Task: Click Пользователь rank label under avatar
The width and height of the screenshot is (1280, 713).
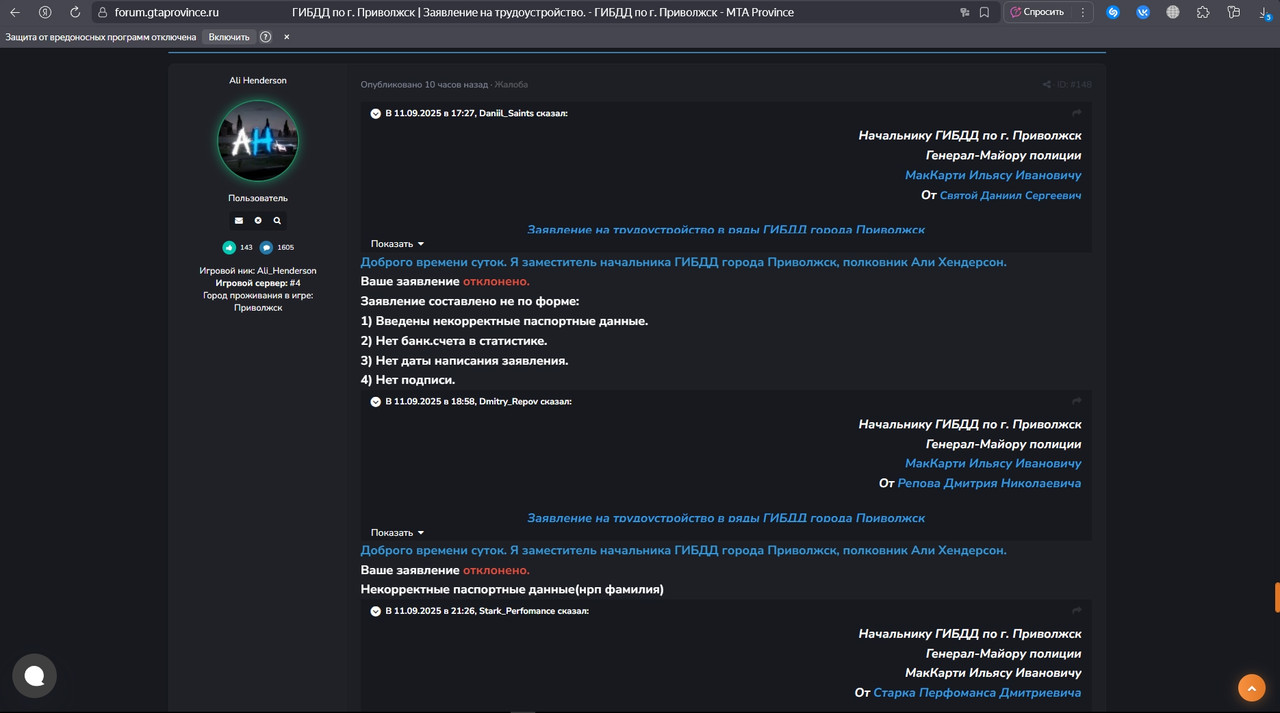Action: pyautogui.click(x=258, y=198)
